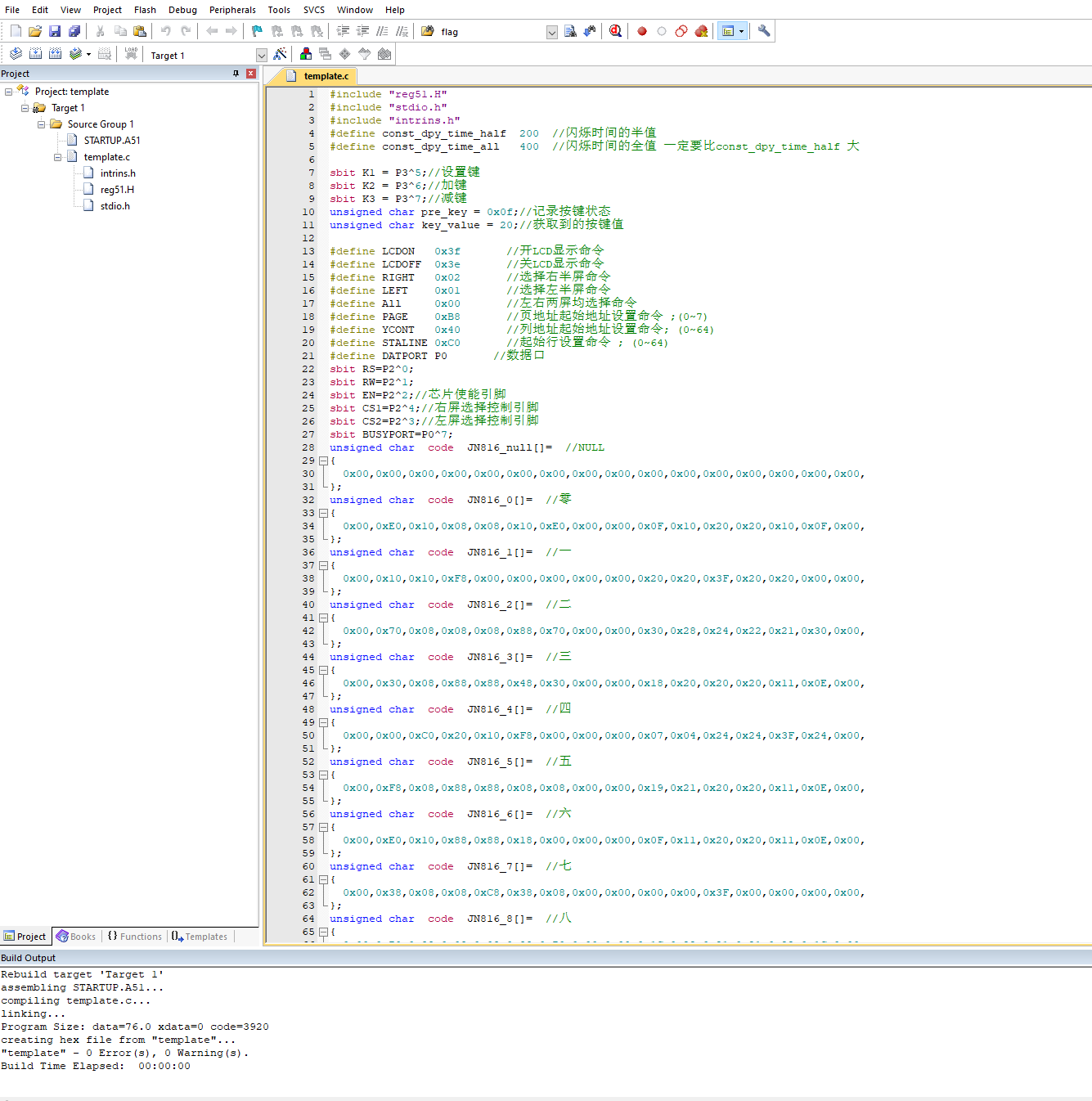The width and height of the screenshot is (1092, 1101).
Task: Download to flash with the LOAD icon
Action: coord(131,54)
